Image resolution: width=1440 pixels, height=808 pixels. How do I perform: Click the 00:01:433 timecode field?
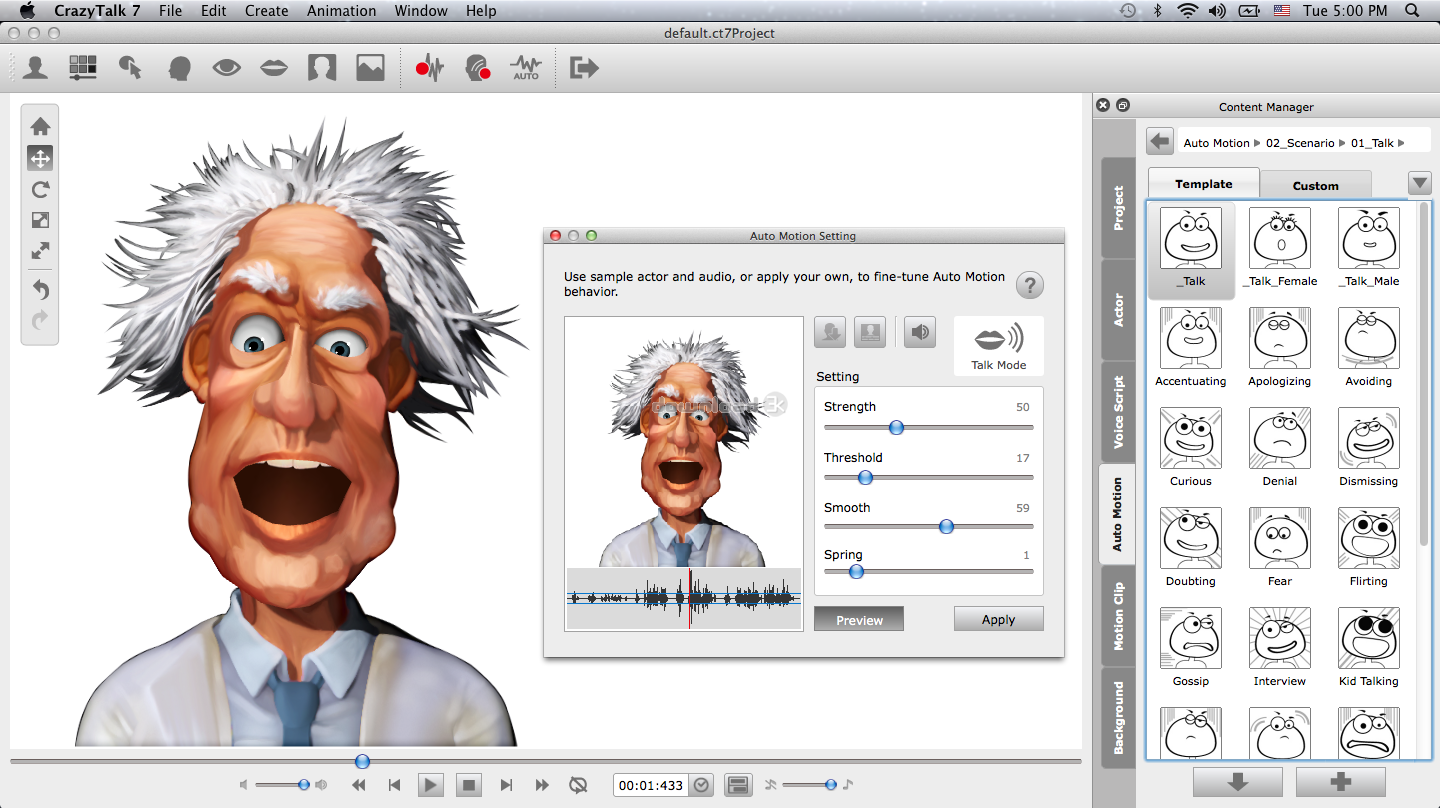[652, 785]
